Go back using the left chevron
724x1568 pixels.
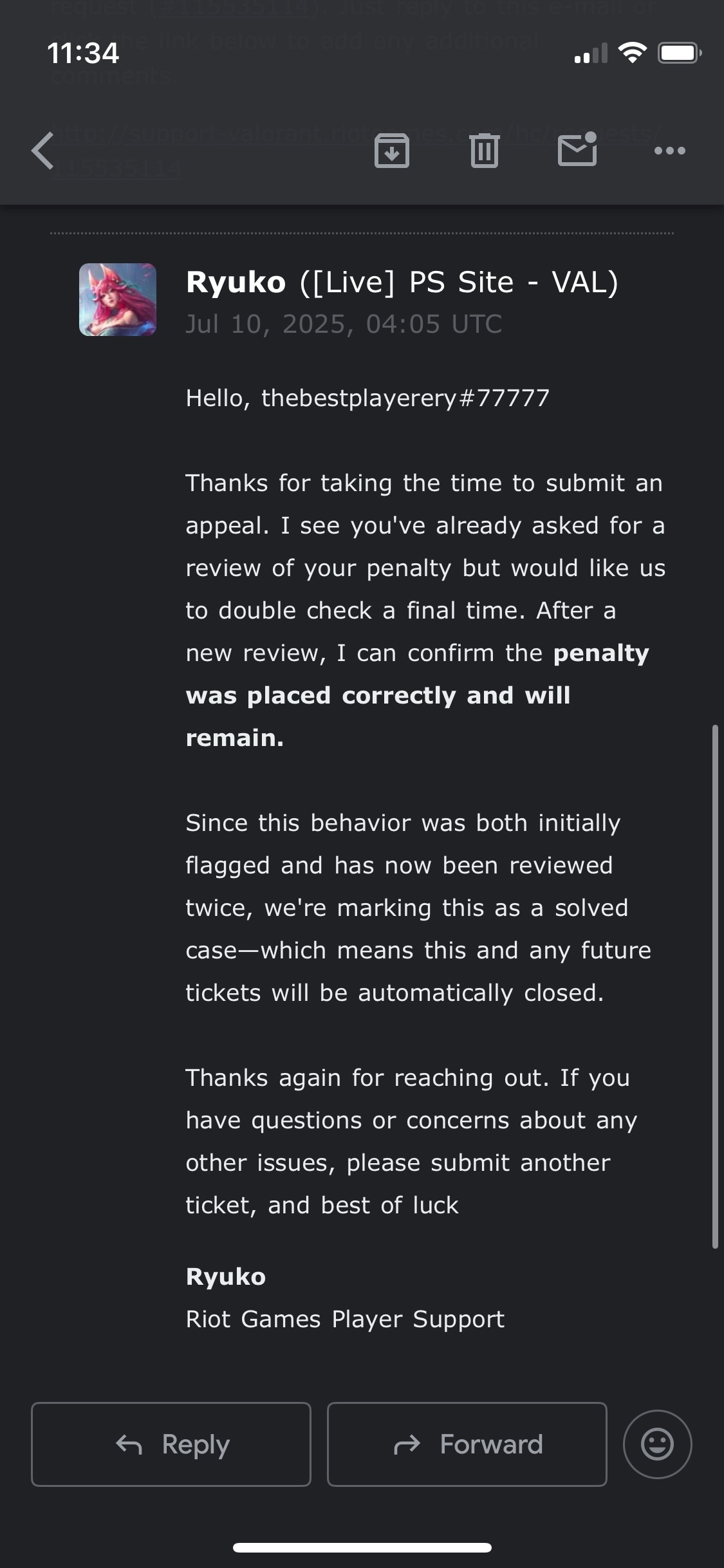click(42, 151)
